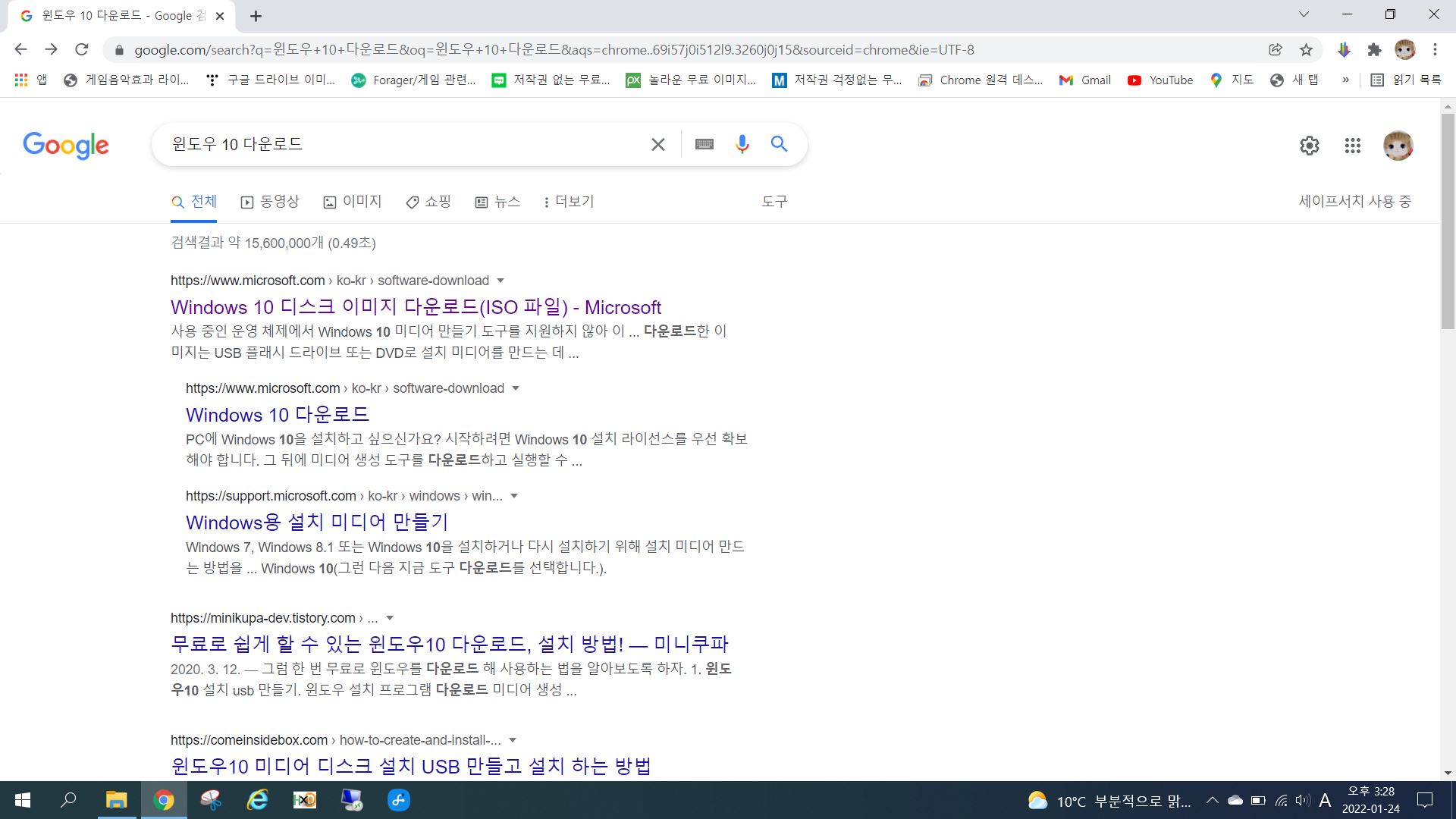Open Chrome three-dot menu
This screenshot has width=1456, height=819.
click(x=1435, y=49)
